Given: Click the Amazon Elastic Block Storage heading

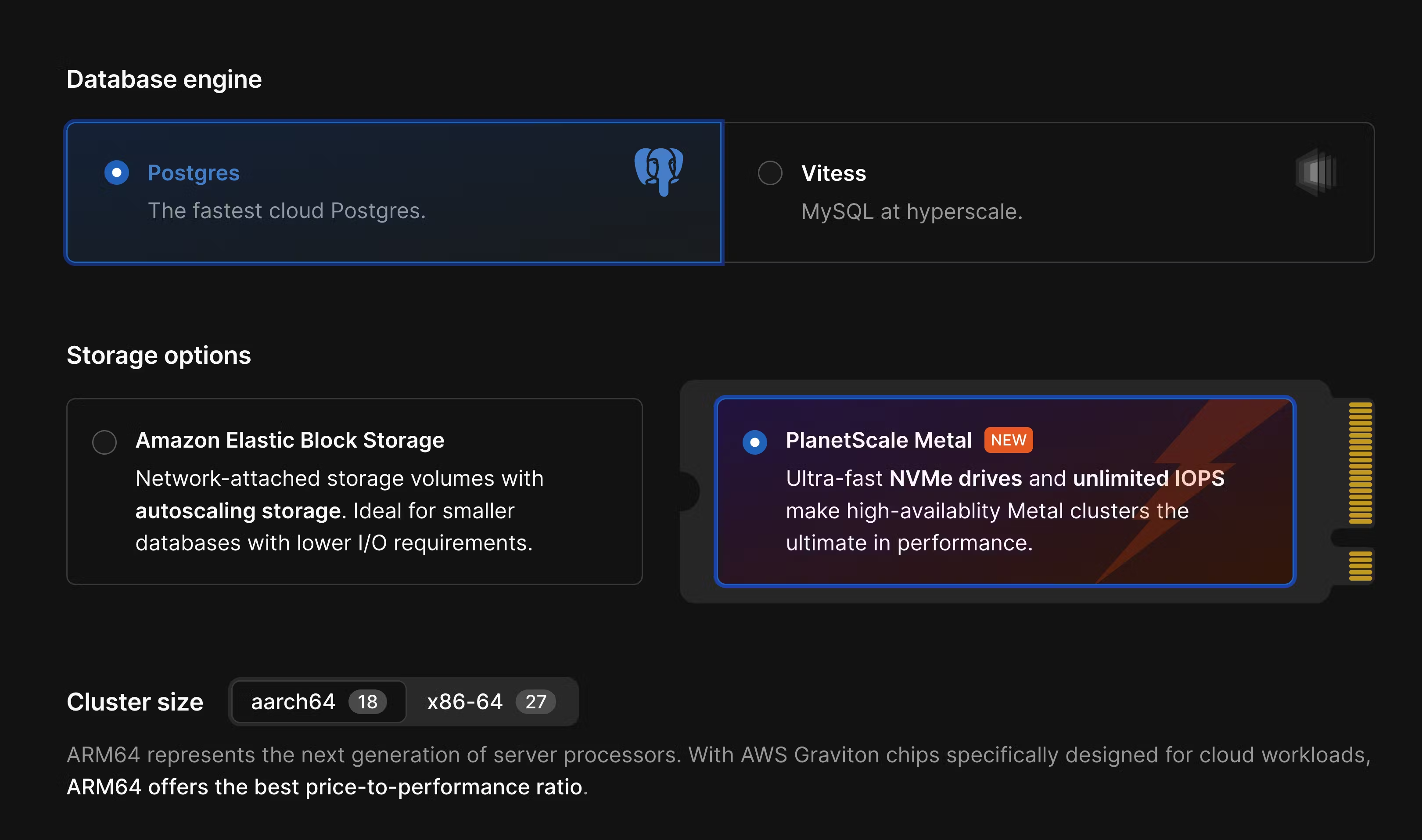Looking at the screenshot, I should coord(290,440).
